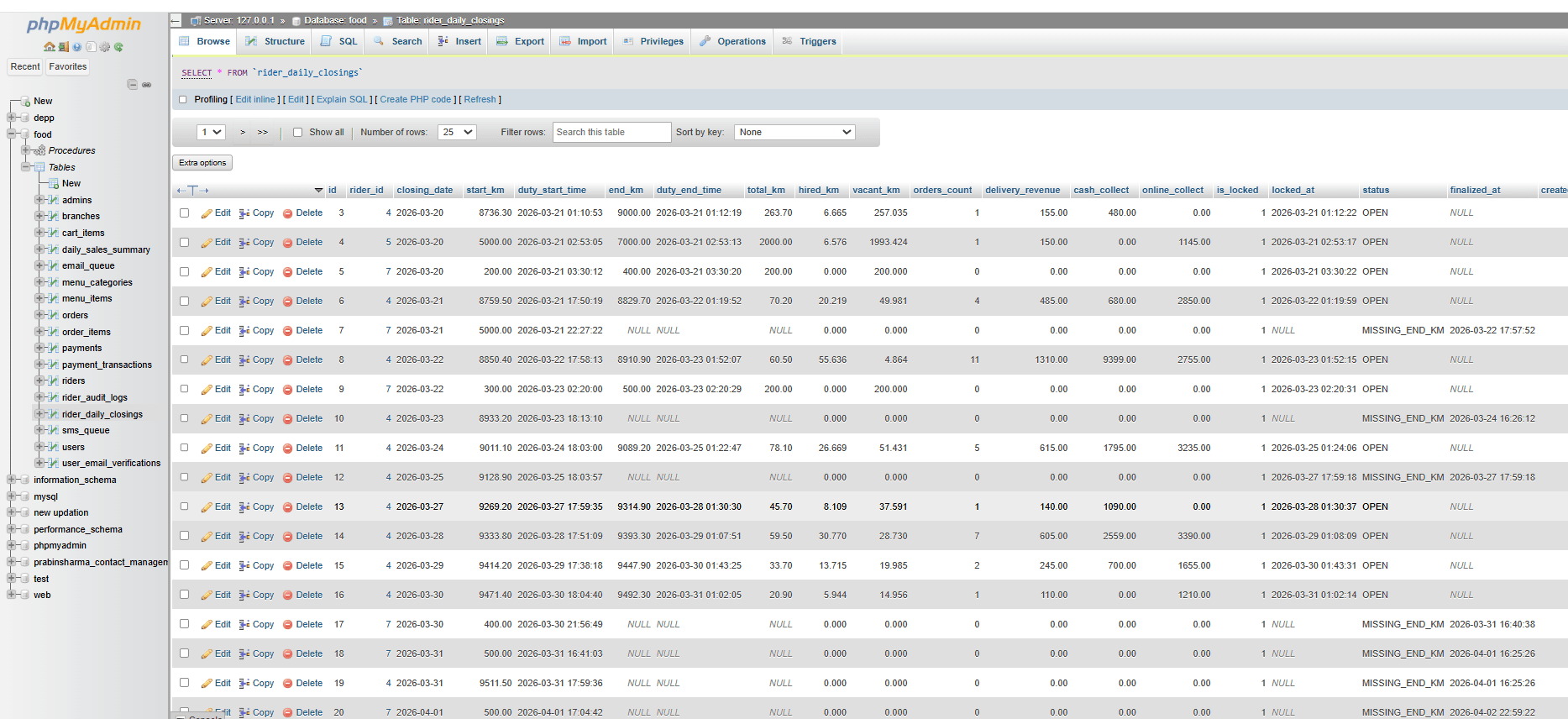Enable the Show all checkbox
This screenshot has width=1568, height=719.
point(297,133)
